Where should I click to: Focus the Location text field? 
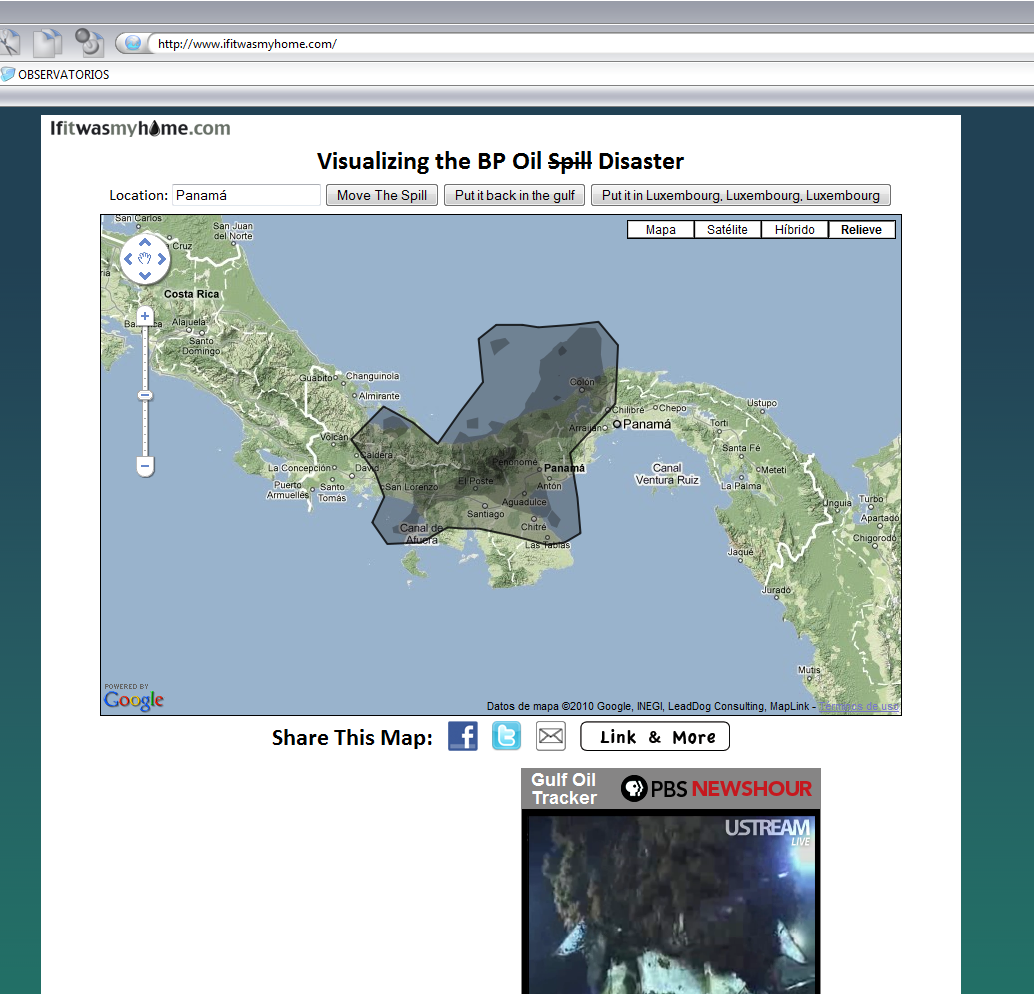[246, 195]
